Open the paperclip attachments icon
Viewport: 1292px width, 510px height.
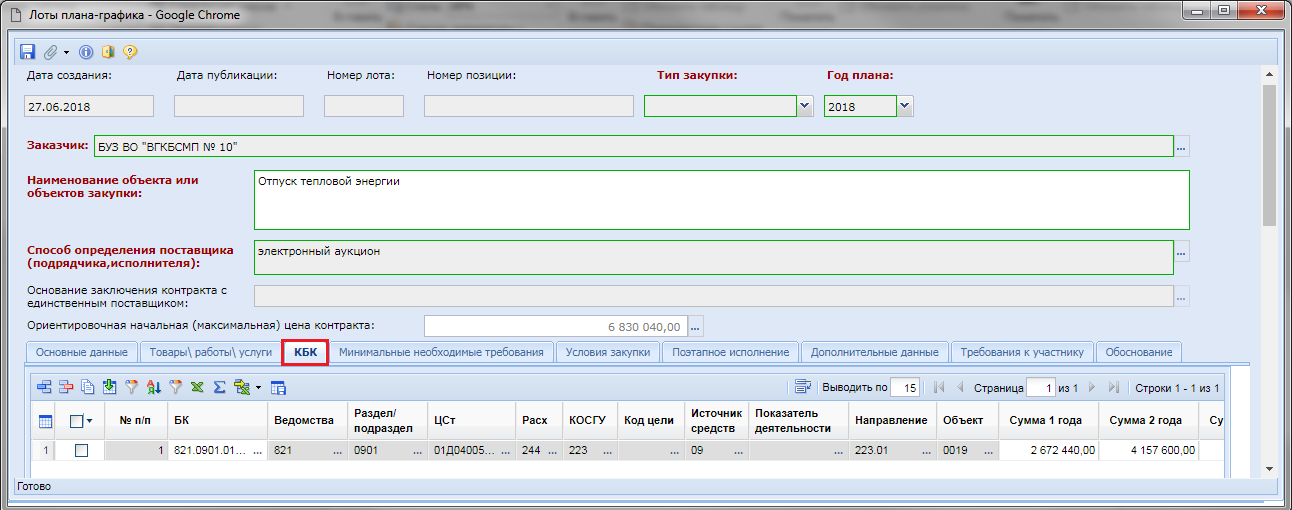click(x=50, y=52)
